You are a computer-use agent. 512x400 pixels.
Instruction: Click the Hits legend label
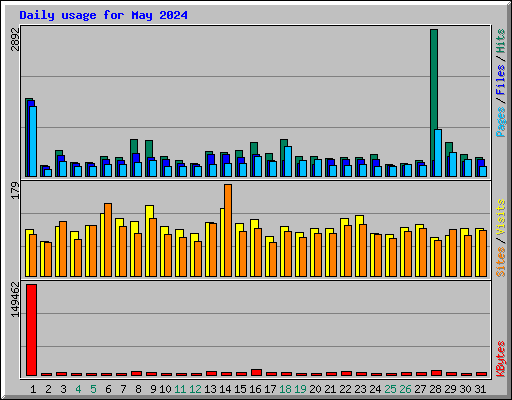(x=501, y=41)
